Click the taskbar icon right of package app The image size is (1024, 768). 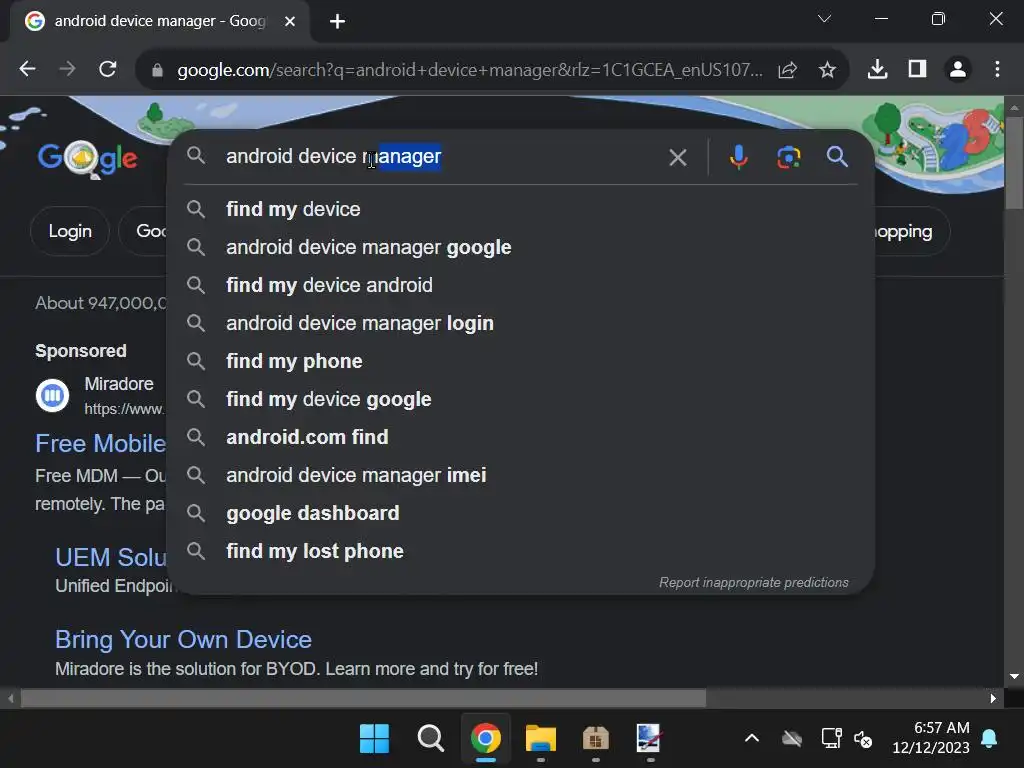coord(649,739)
